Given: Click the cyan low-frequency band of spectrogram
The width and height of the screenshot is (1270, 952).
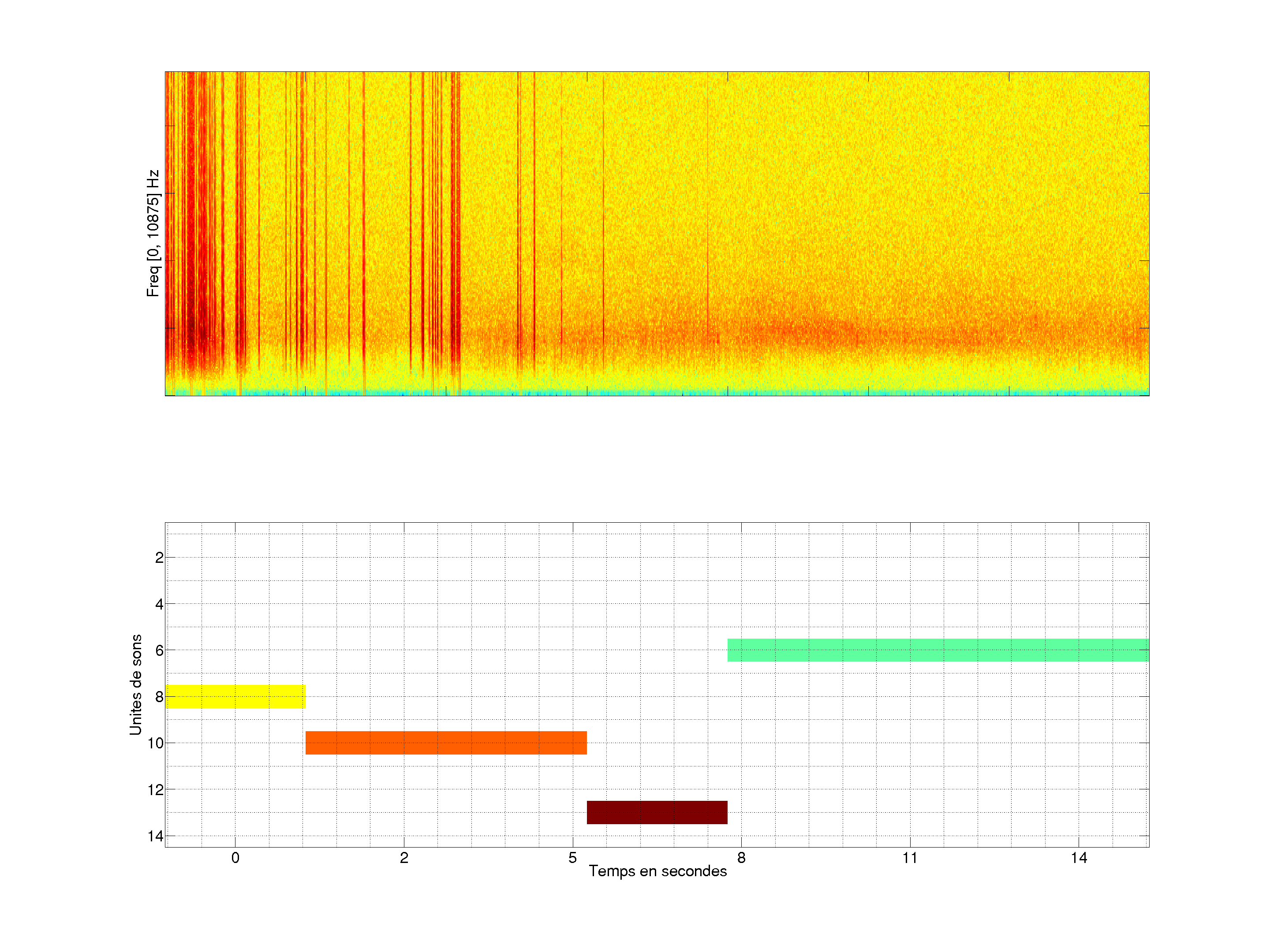Looking at the screenshot, I should (x=657, y=393).
